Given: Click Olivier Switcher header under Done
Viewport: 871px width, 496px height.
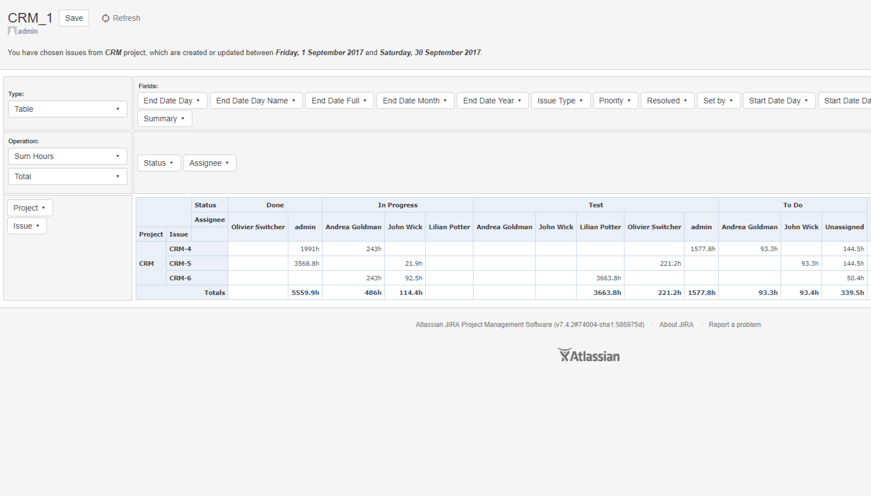Looking at the screenshot, I should pos(258,227).
